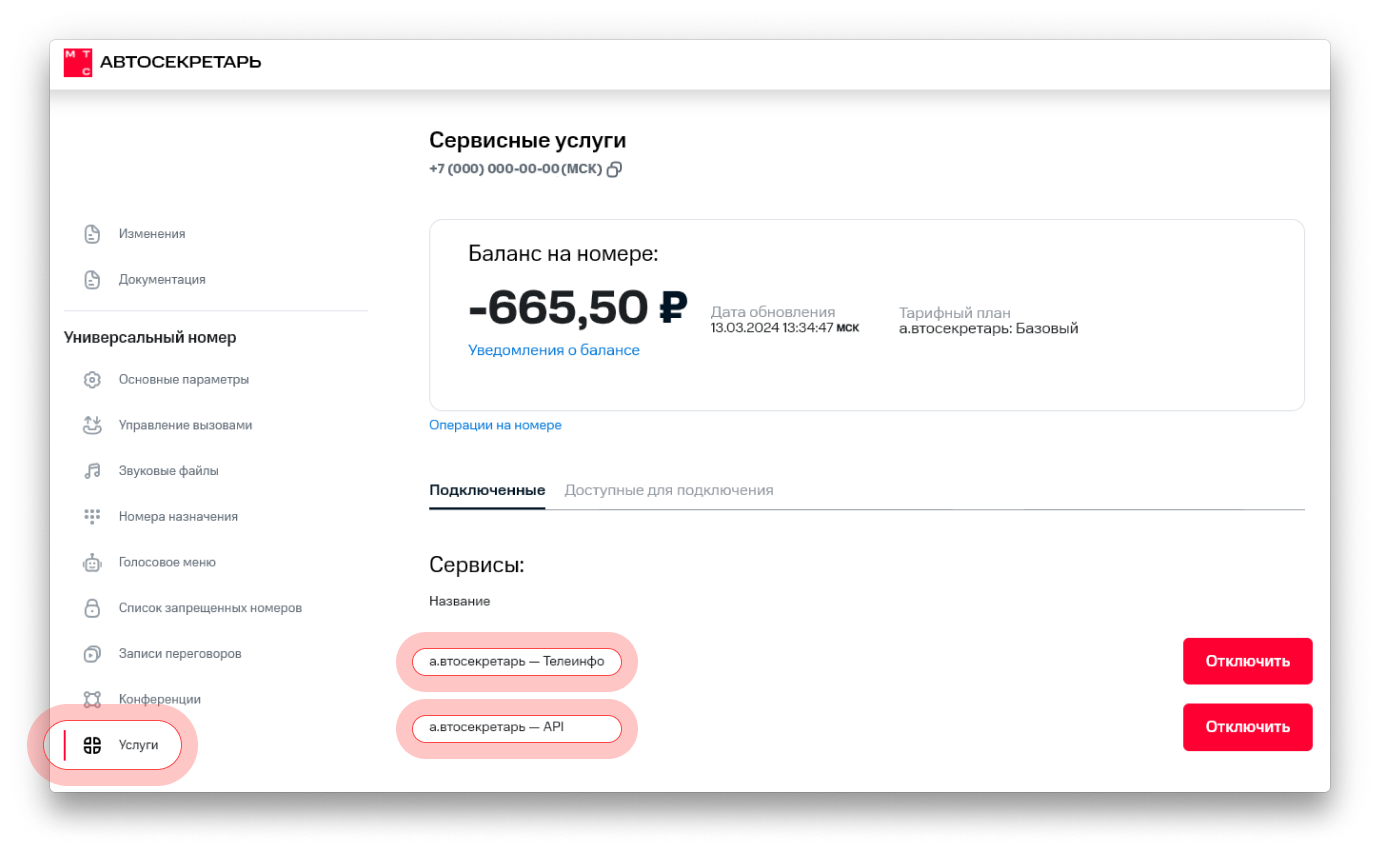Screen dimensions: 1380x852
Task: Open Конференции section
Action: point(160,699)
